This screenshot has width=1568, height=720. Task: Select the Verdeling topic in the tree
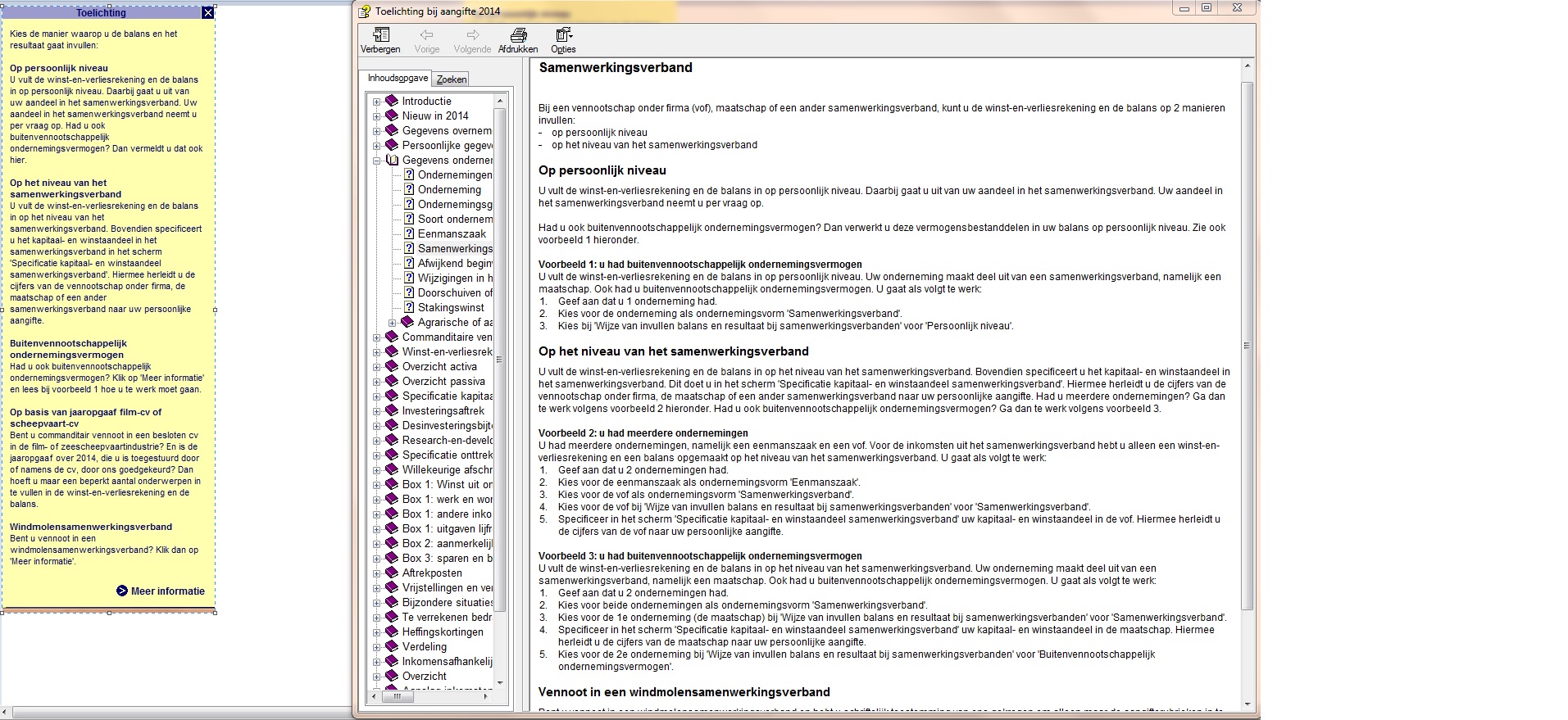pyautogui.click(x=424, y=647)
